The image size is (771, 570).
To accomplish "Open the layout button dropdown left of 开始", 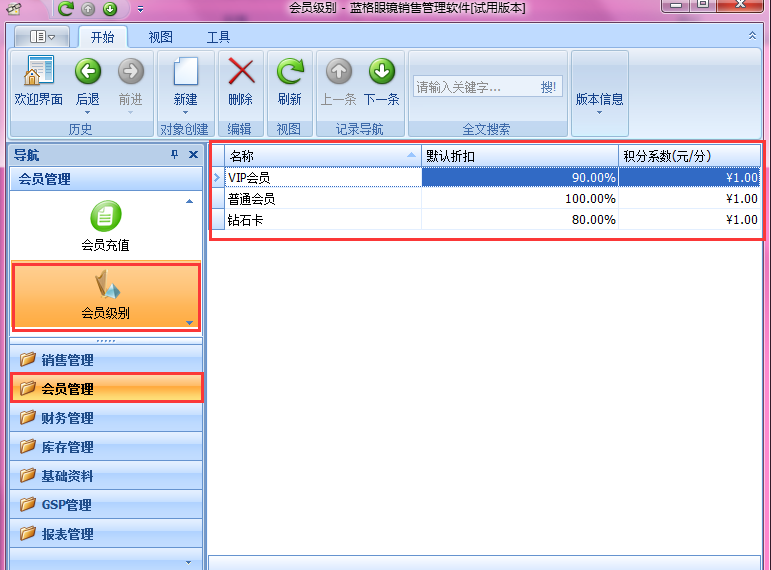I will tap(42, 37).
